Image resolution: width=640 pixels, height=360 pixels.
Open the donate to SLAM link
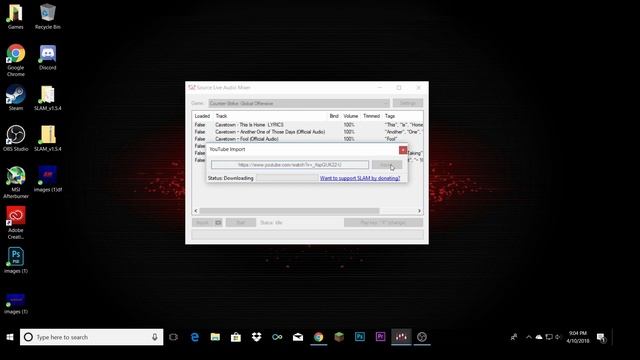360,178
